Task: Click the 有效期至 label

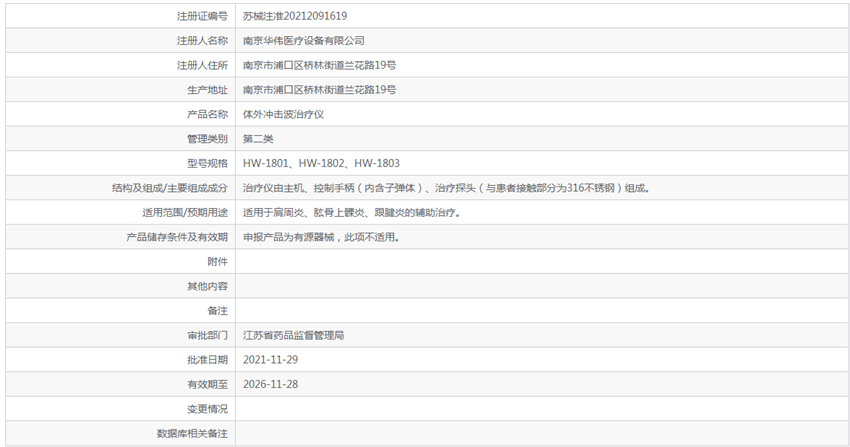Action: click(208, 385)
